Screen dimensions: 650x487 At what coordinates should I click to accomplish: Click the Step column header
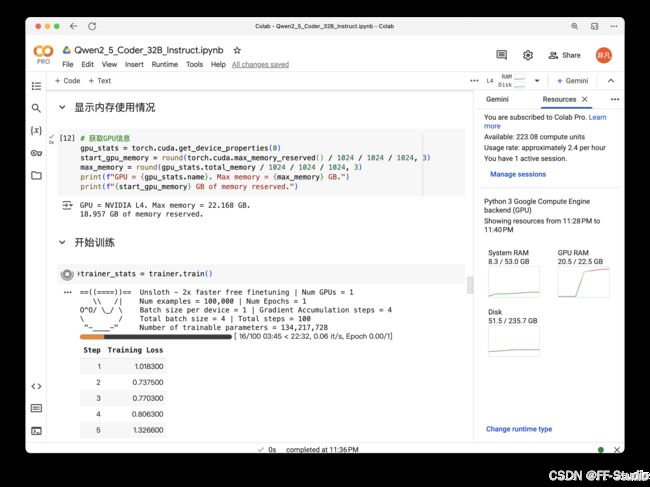click(x=92, y=350)
